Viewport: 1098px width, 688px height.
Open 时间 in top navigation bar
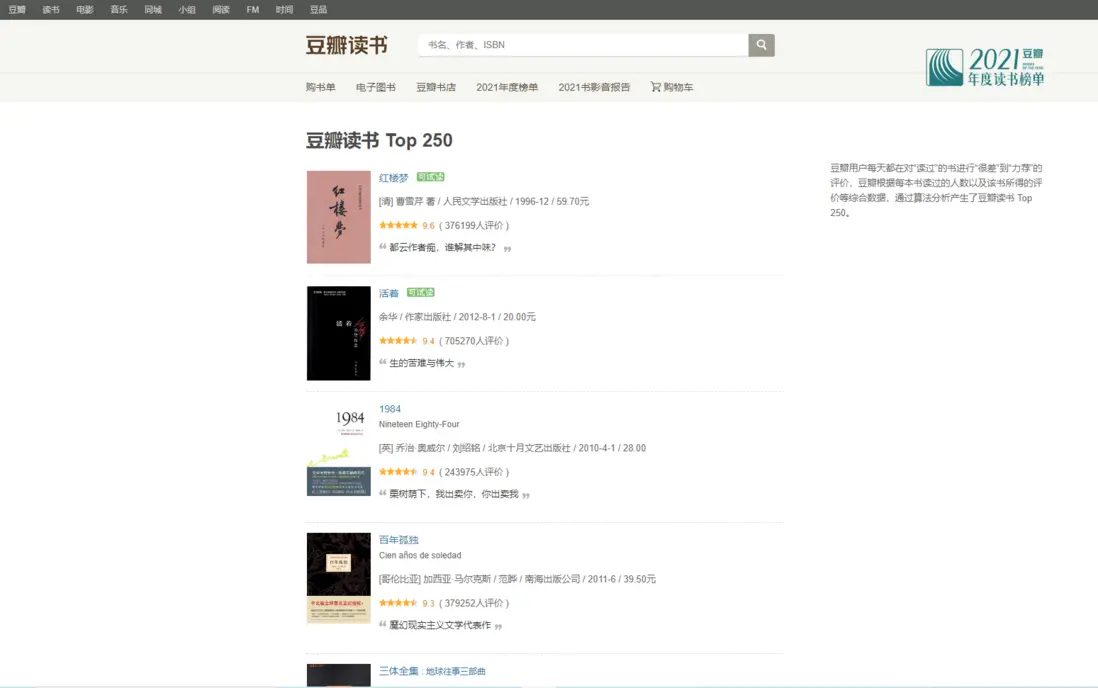click(x=284, y=10)
